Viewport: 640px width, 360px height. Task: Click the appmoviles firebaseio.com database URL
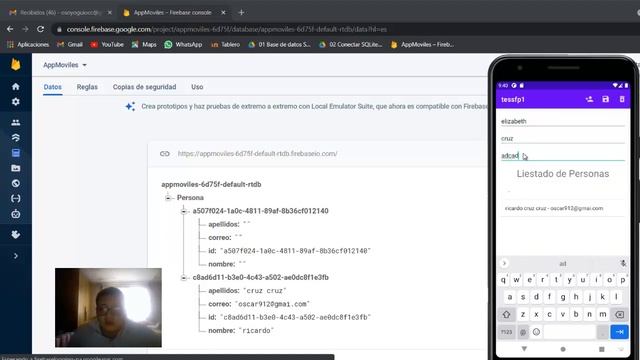[x=257, y=153]
